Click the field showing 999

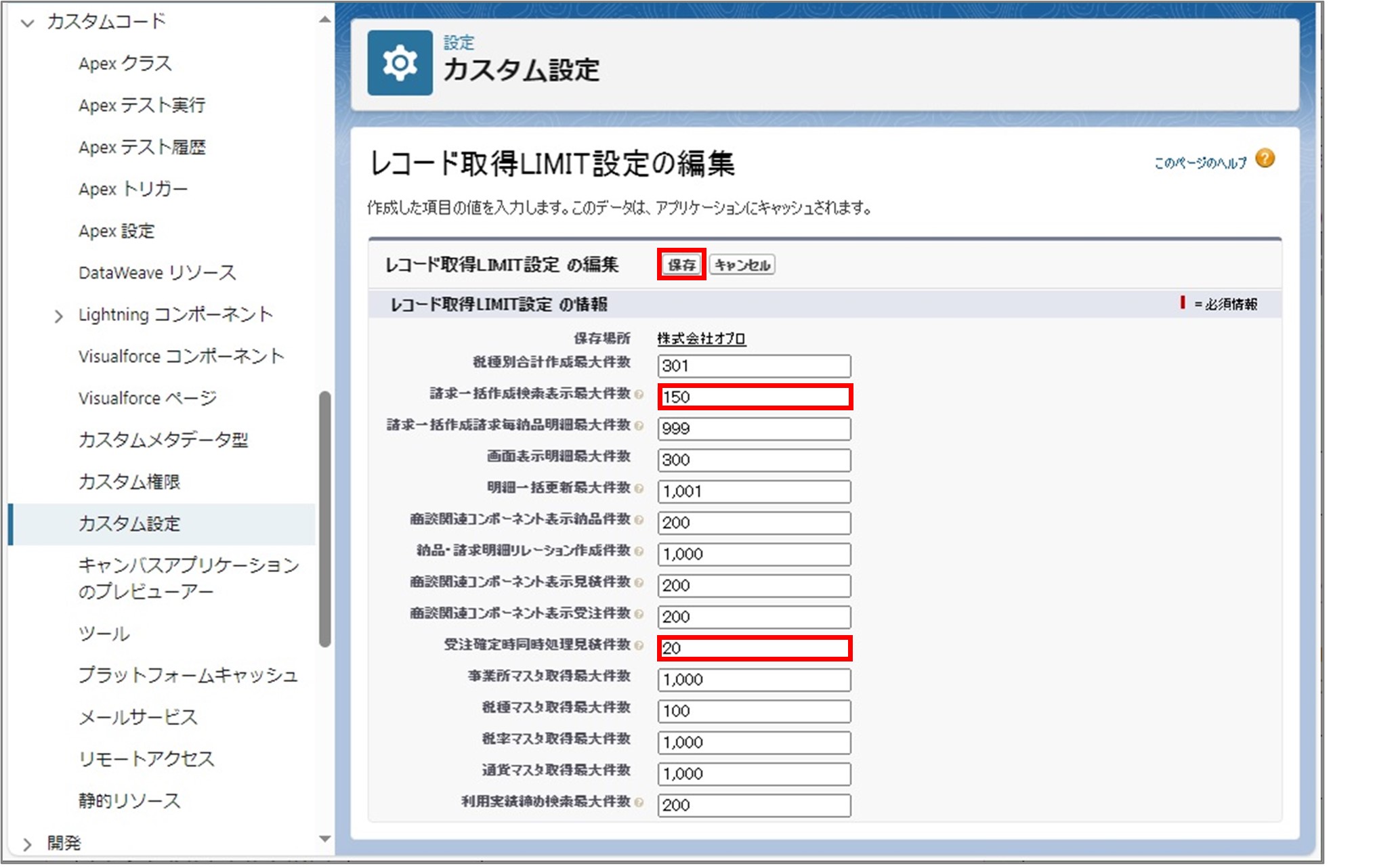pos(754,429)
